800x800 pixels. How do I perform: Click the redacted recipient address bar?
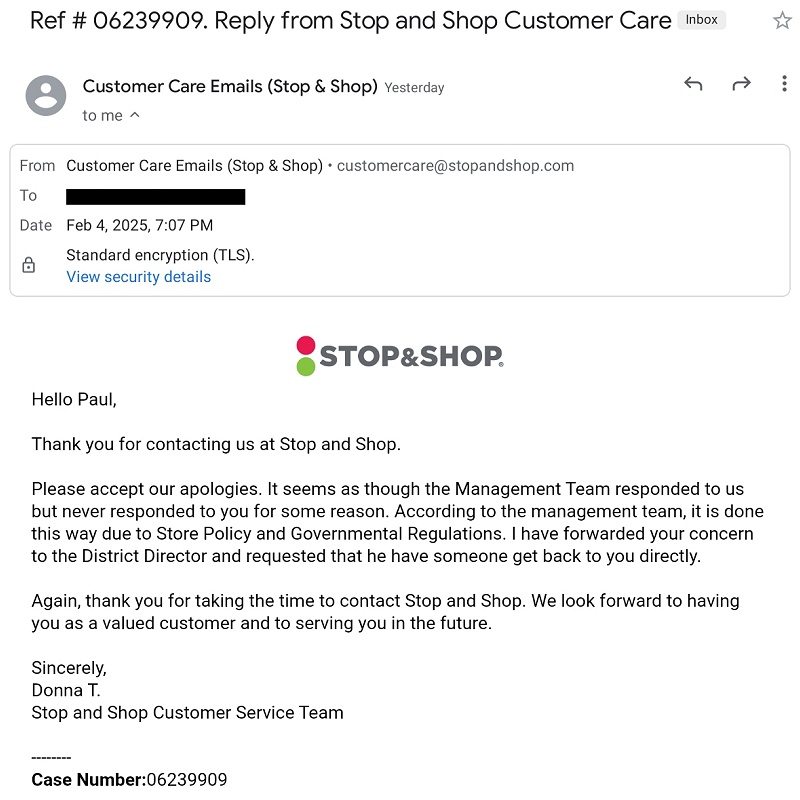point(156,196)
